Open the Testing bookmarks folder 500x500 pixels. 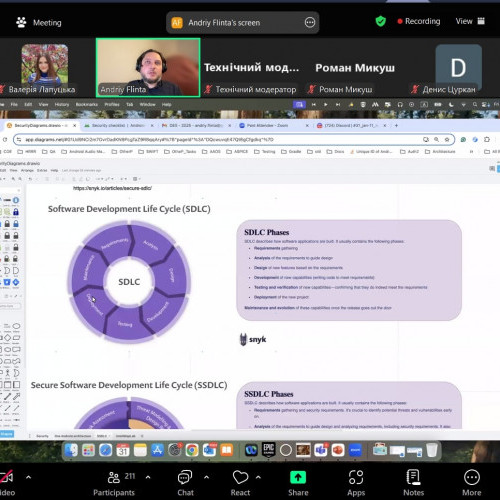click(x=265, y=151)
